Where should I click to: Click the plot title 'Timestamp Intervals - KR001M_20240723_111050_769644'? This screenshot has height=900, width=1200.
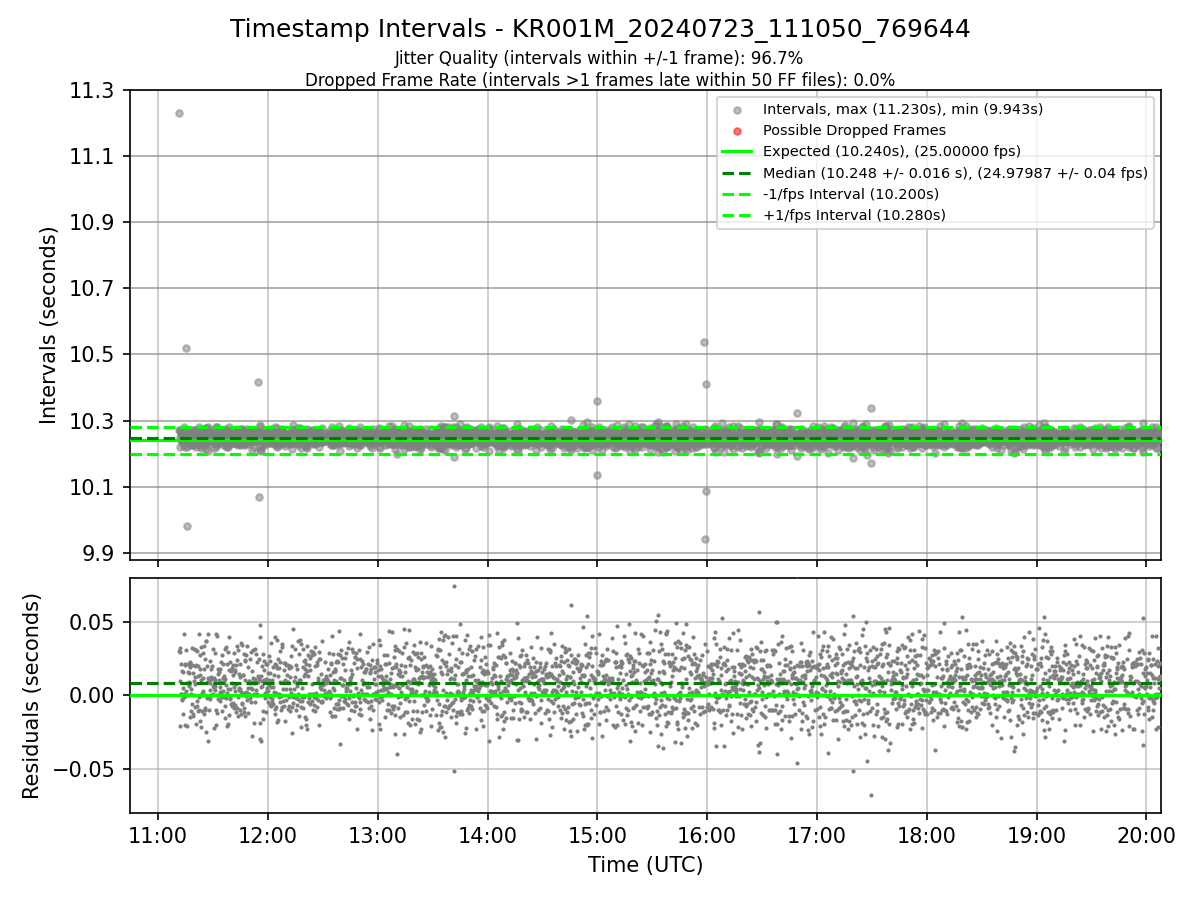[600, 29]
